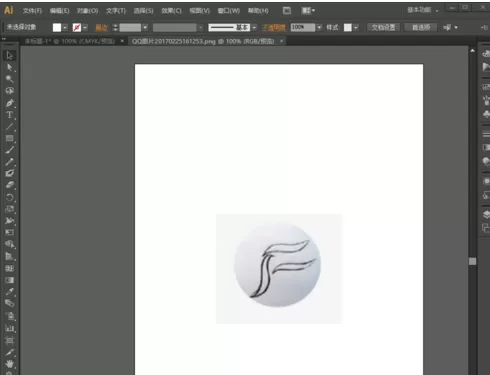Pick the Mesh tool
Image resolution: width=490 pixels, height=375 pixels.
click(x=9, y=268)
